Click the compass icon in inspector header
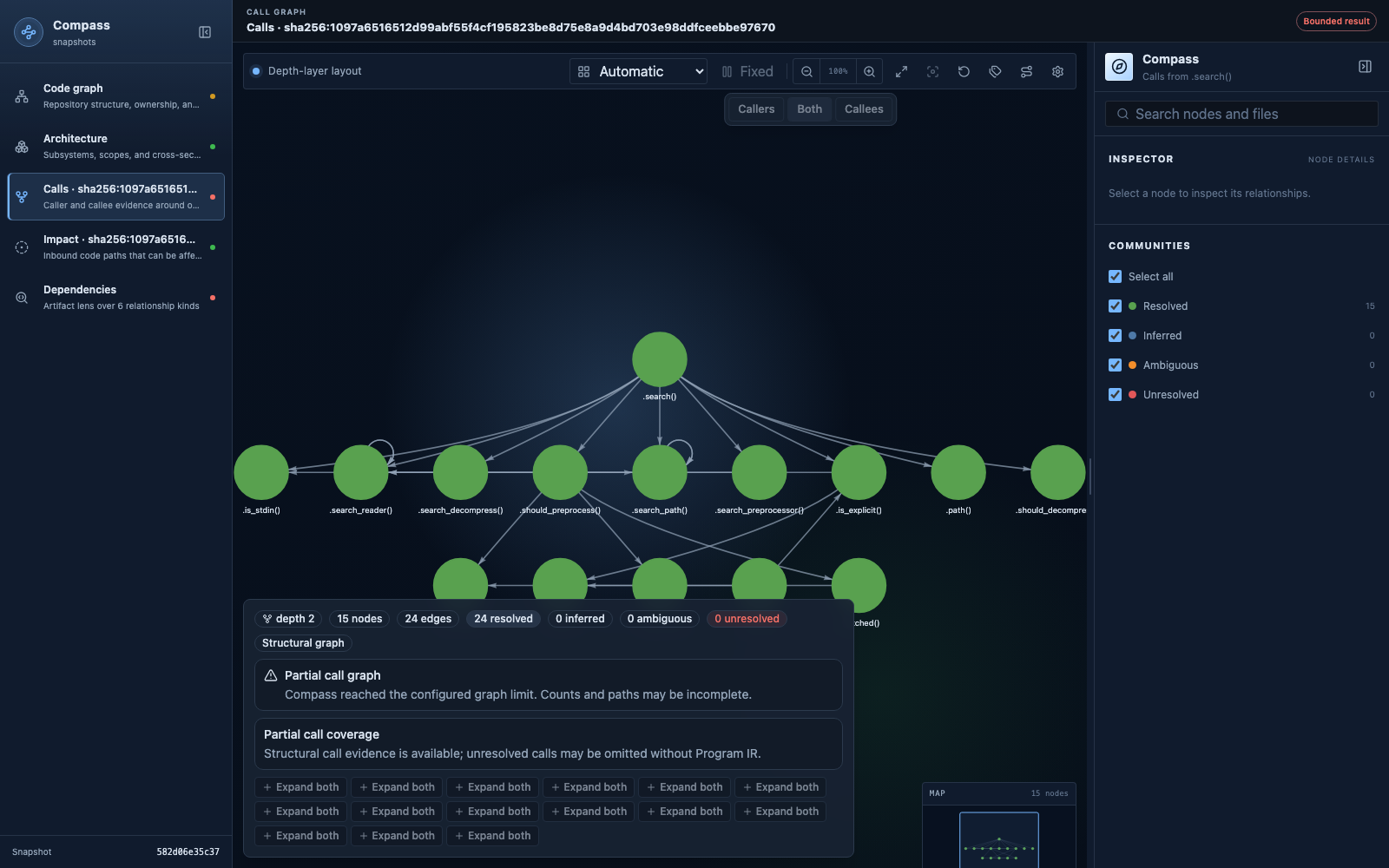This screenshot has height=868, width=1389. point(1119,66)
